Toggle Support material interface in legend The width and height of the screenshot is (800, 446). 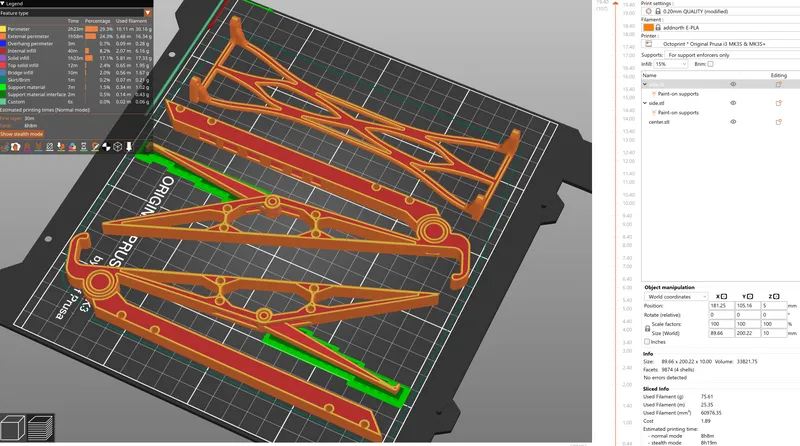point(76,94)
